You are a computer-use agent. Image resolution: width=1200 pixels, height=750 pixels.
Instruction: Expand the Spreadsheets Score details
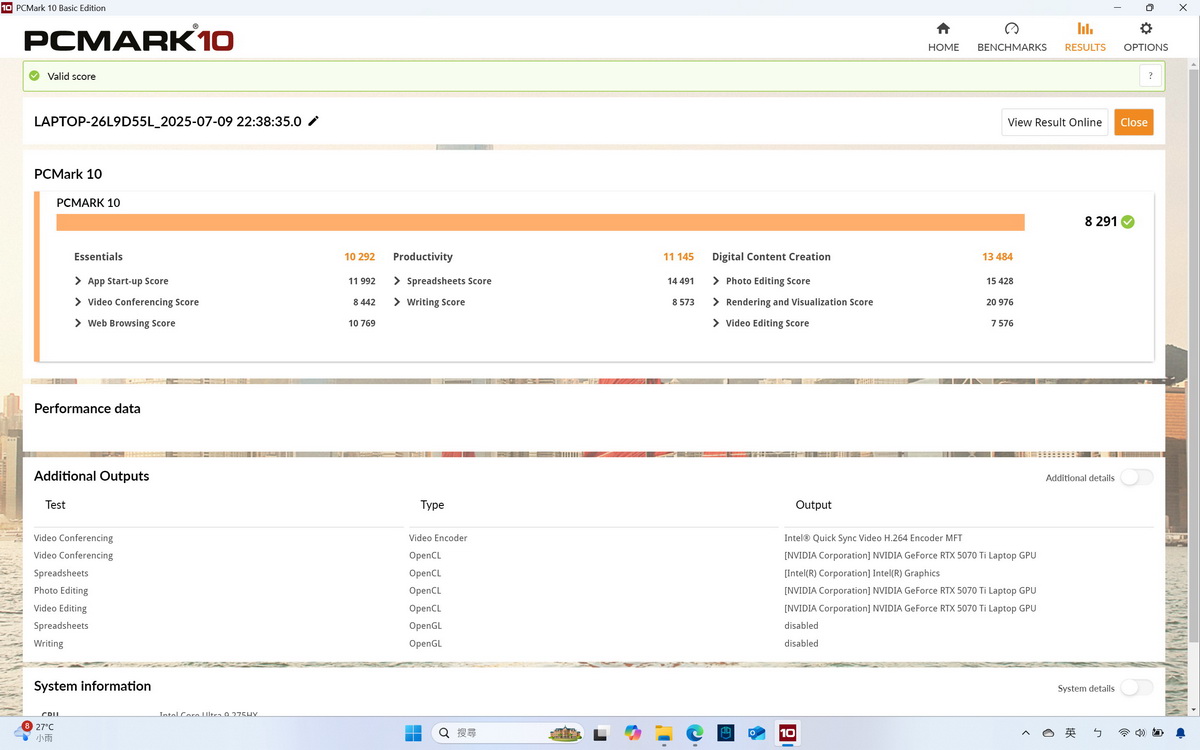(x=397, y=281)
